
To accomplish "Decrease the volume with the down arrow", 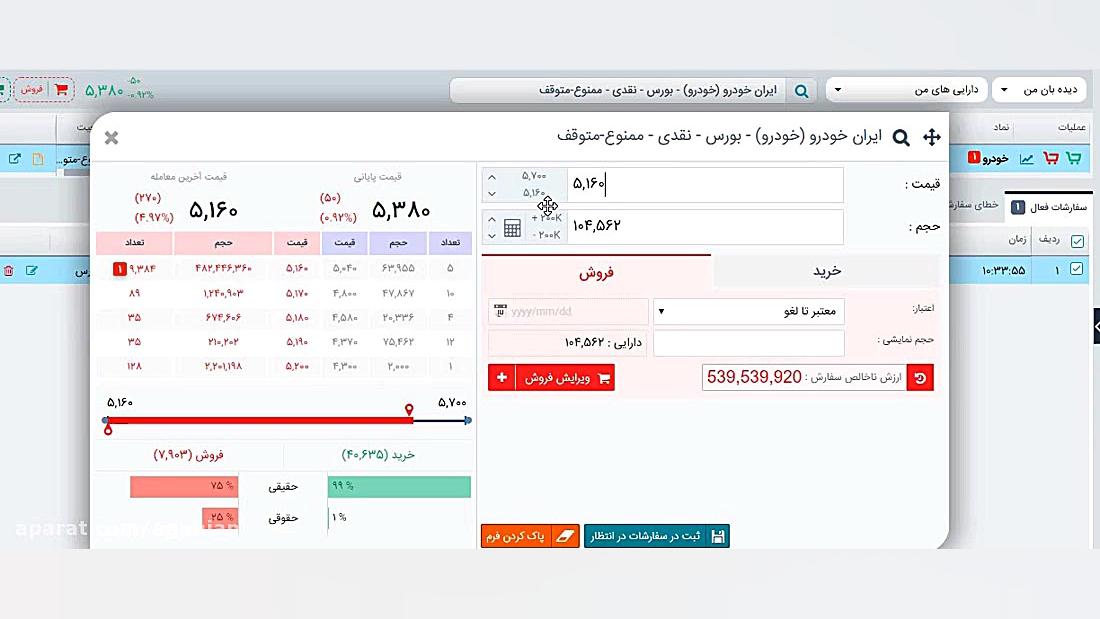I will 492,236.
